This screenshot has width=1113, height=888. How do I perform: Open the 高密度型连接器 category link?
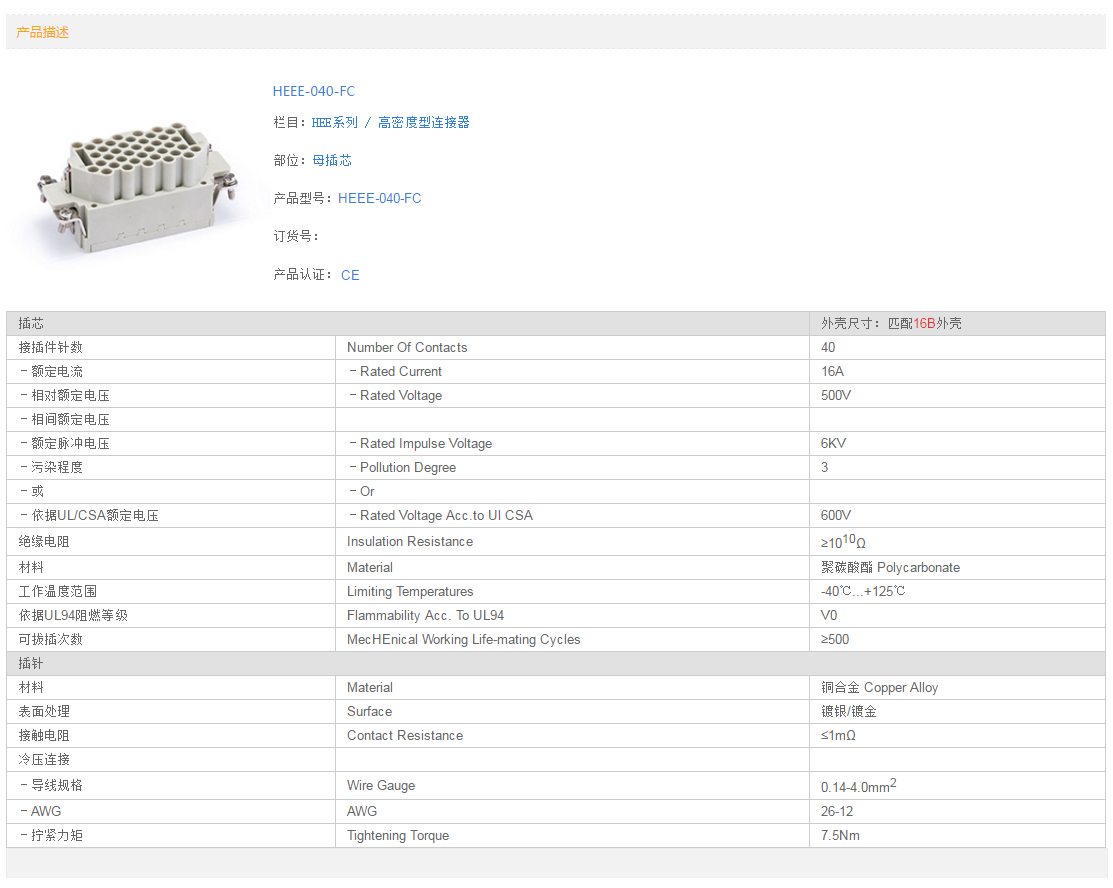pos(423,122)
